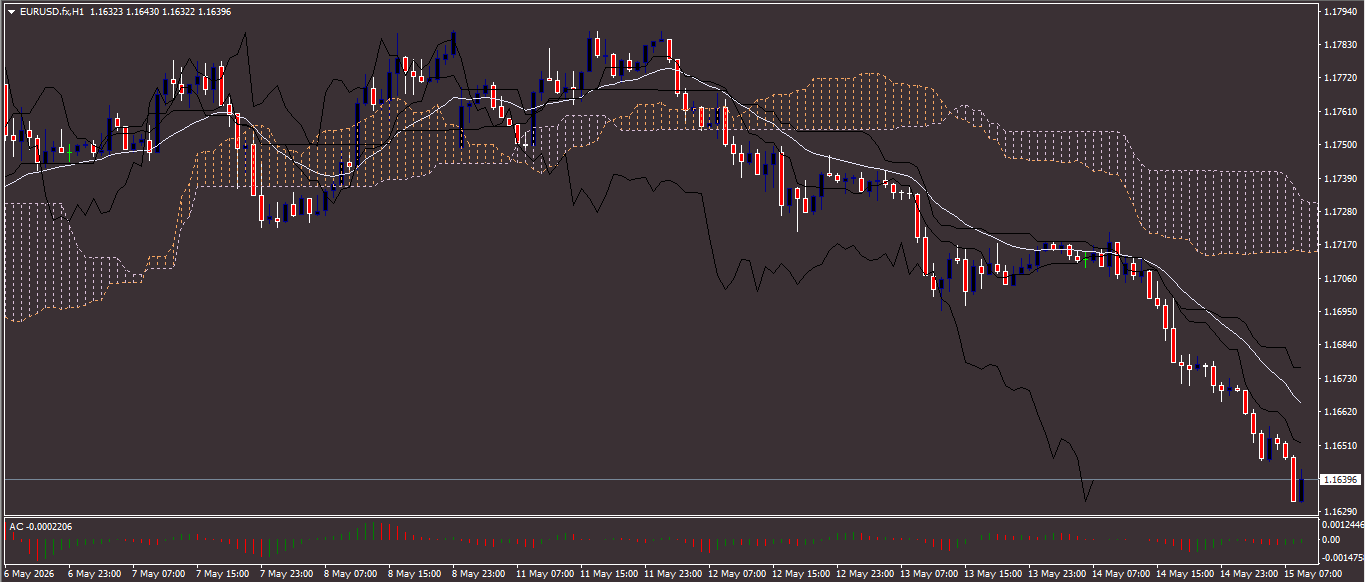Click the 1.16950 price scale value
The height and width of the screenshot is (582, 1366).
point(1339,312)
